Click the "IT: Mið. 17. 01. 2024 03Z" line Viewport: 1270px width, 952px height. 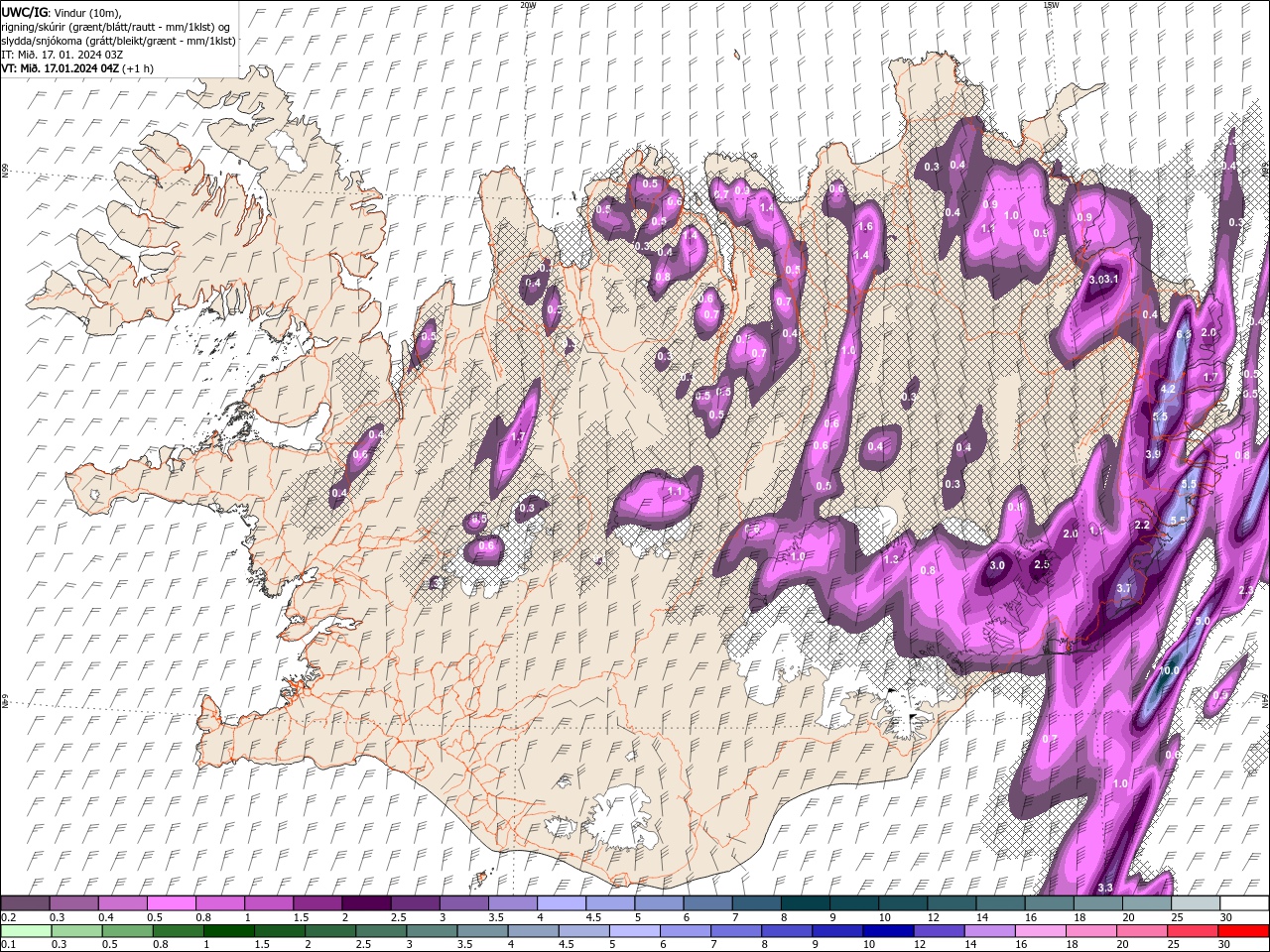tap(63, 55)
